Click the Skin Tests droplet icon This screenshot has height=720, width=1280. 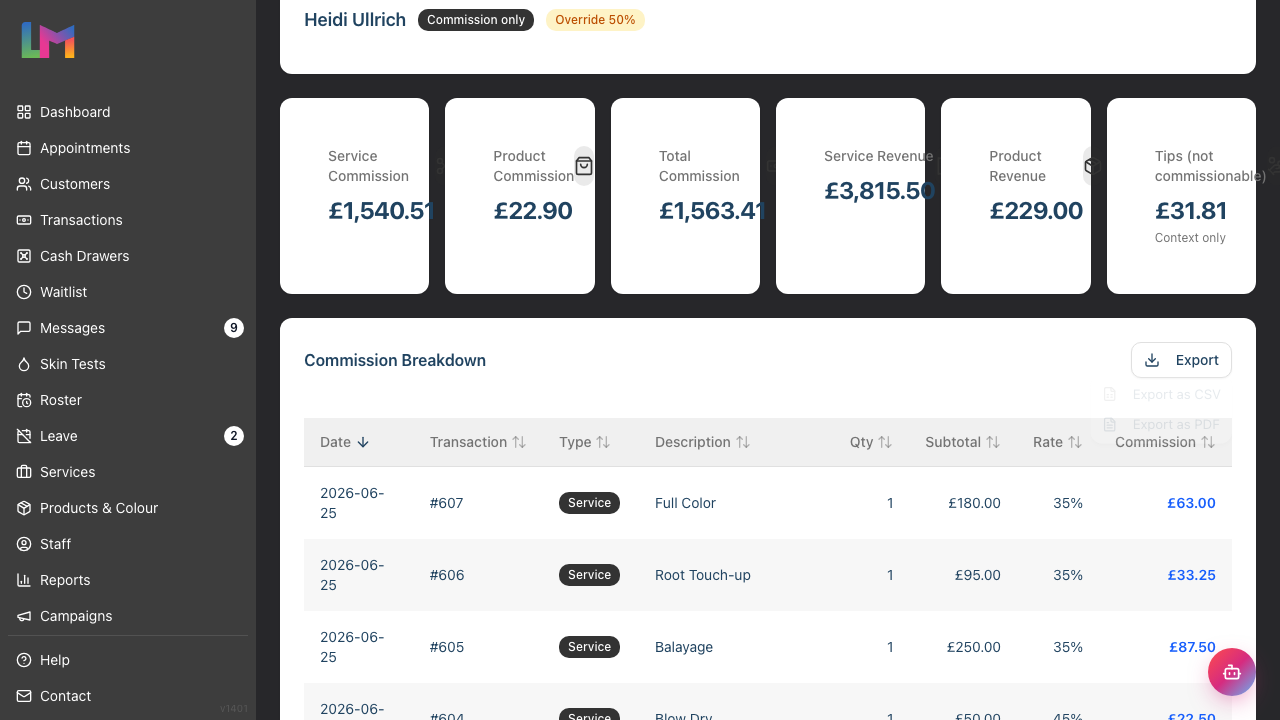[x=24, y=364]
